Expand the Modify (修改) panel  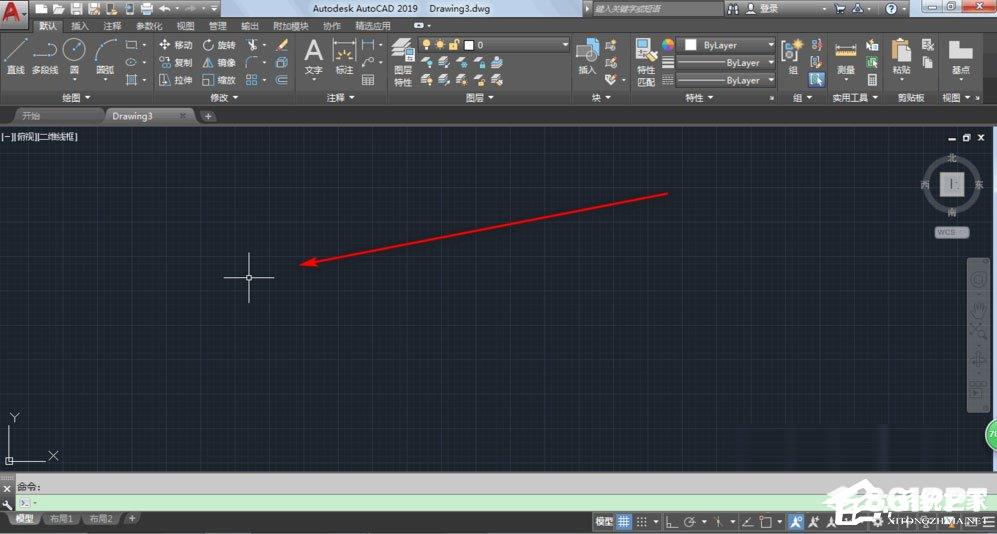[x=224, y=97]
